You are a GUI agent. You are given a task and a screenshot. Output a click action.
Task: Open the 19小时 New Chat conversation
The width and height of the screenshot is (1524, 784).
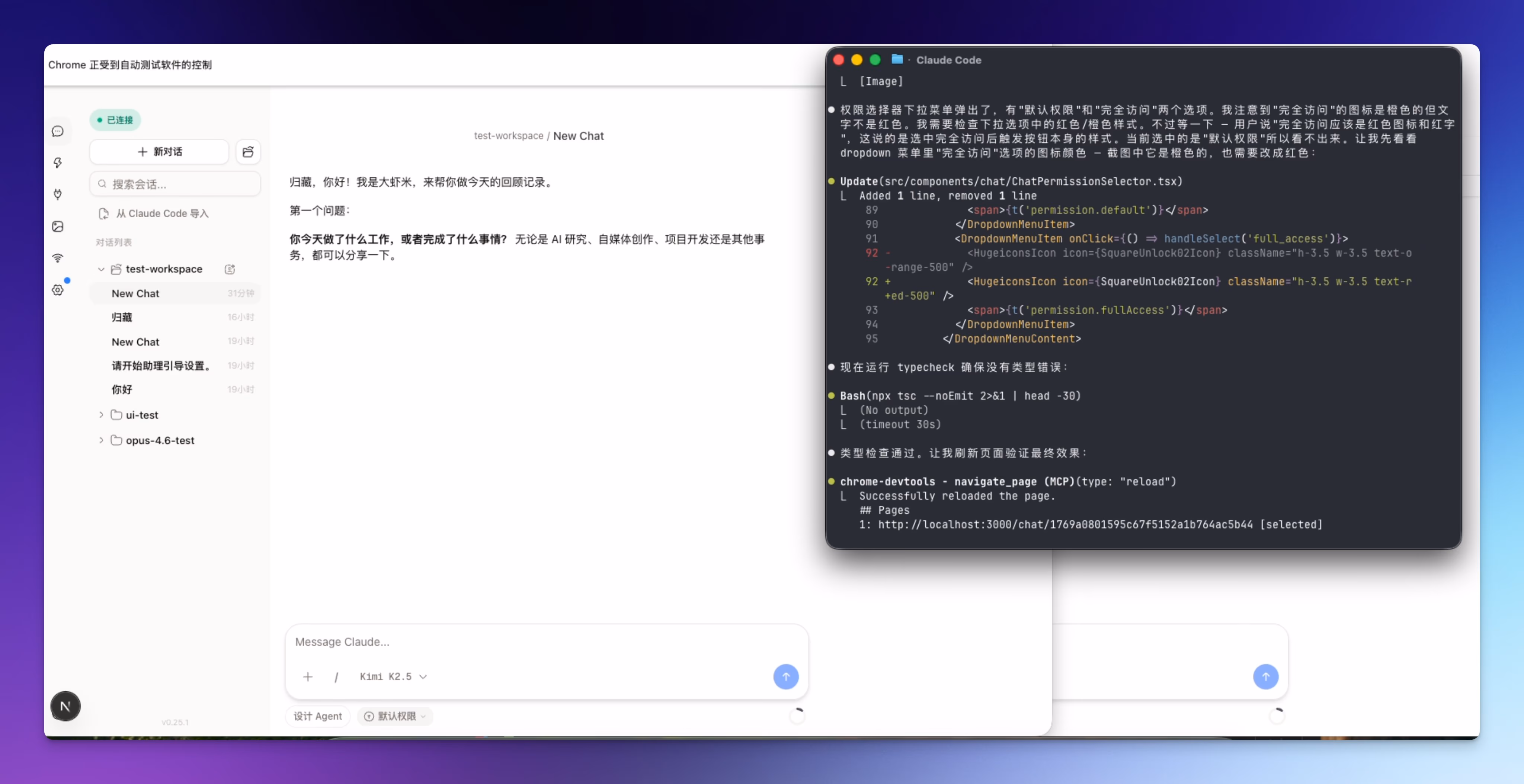[135, 341]
